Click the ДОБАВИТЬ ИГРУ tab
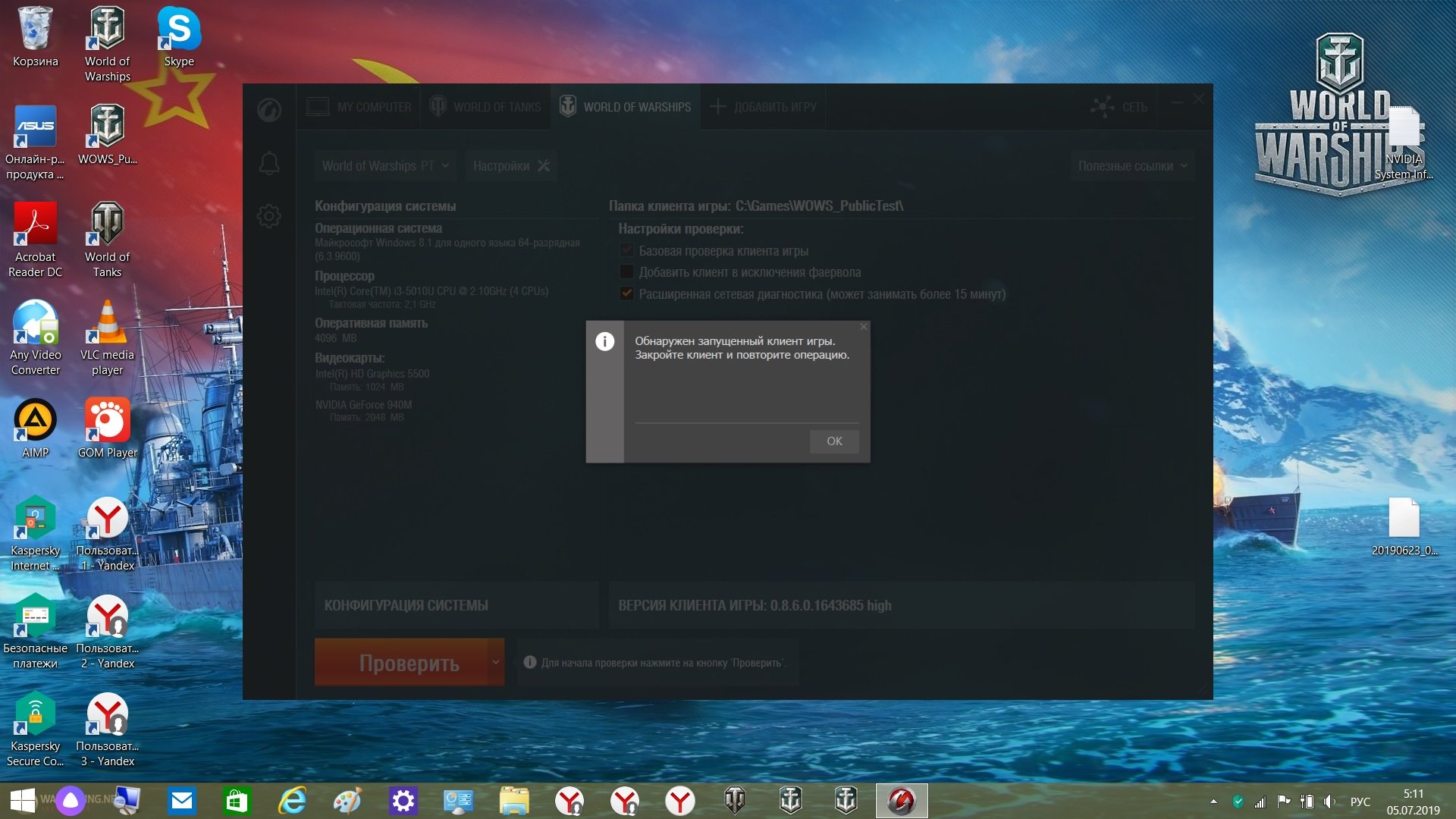The image size is (1456, 819). (x=763, y=107)
